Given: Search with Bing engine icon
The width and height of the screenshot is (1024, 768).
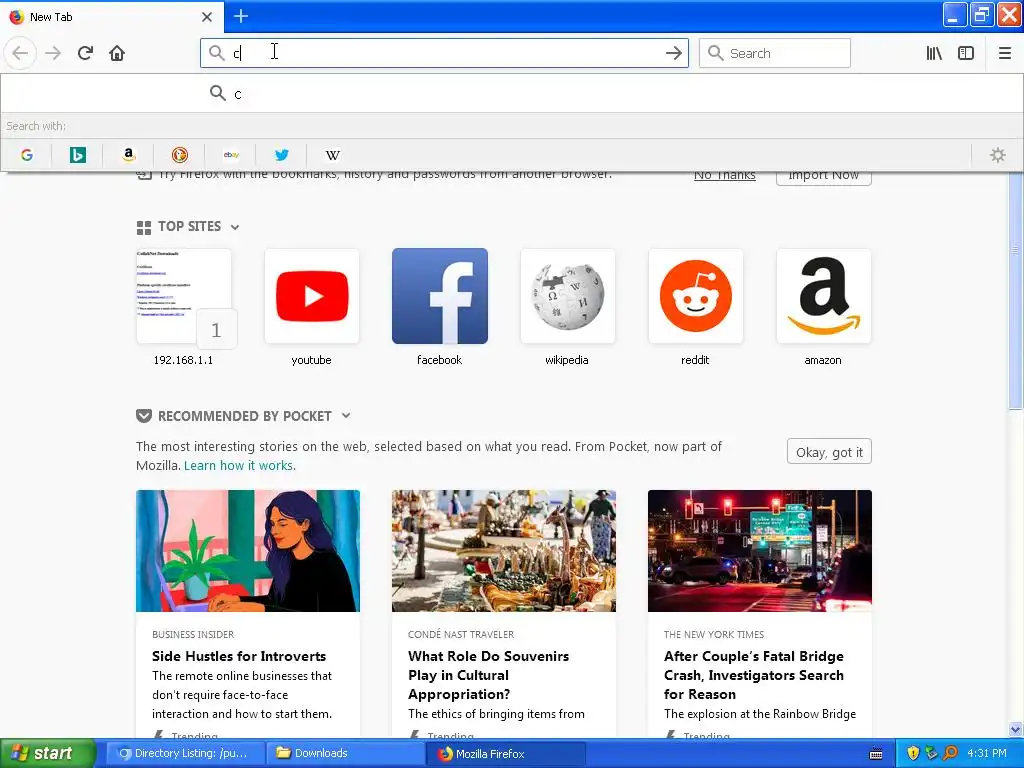Looking at the screenshot, I should pos(78,155).
